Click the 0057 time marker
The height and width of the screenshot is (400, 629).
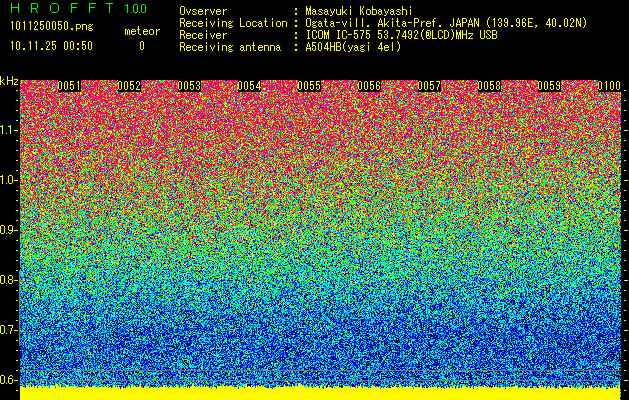pyautogui.click(x=429, y=86)
